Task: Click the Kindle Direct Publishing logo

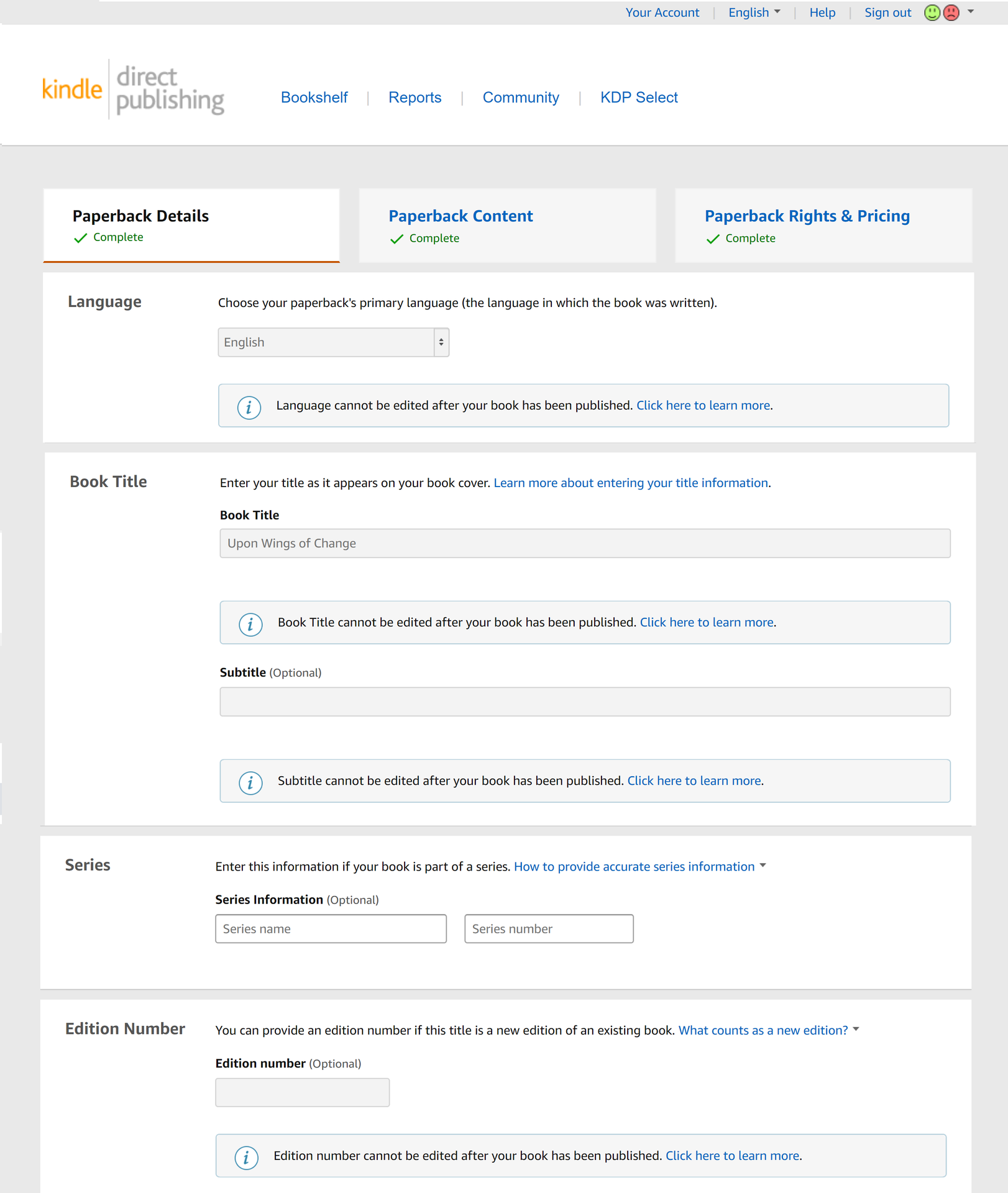Action: (133, 89)
